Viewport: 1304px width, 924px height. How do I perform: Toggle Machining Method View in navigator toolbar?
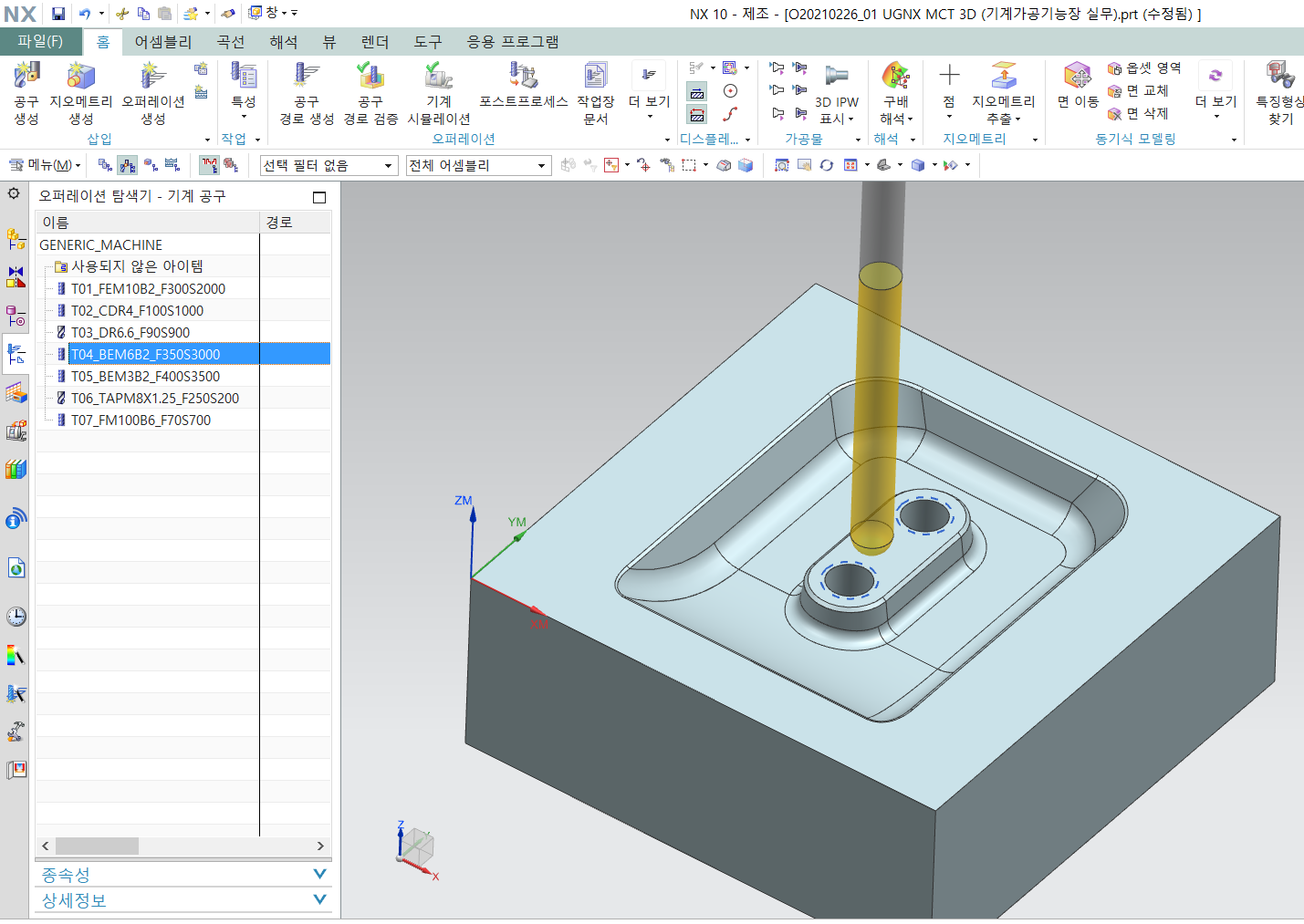coord(172,165)
